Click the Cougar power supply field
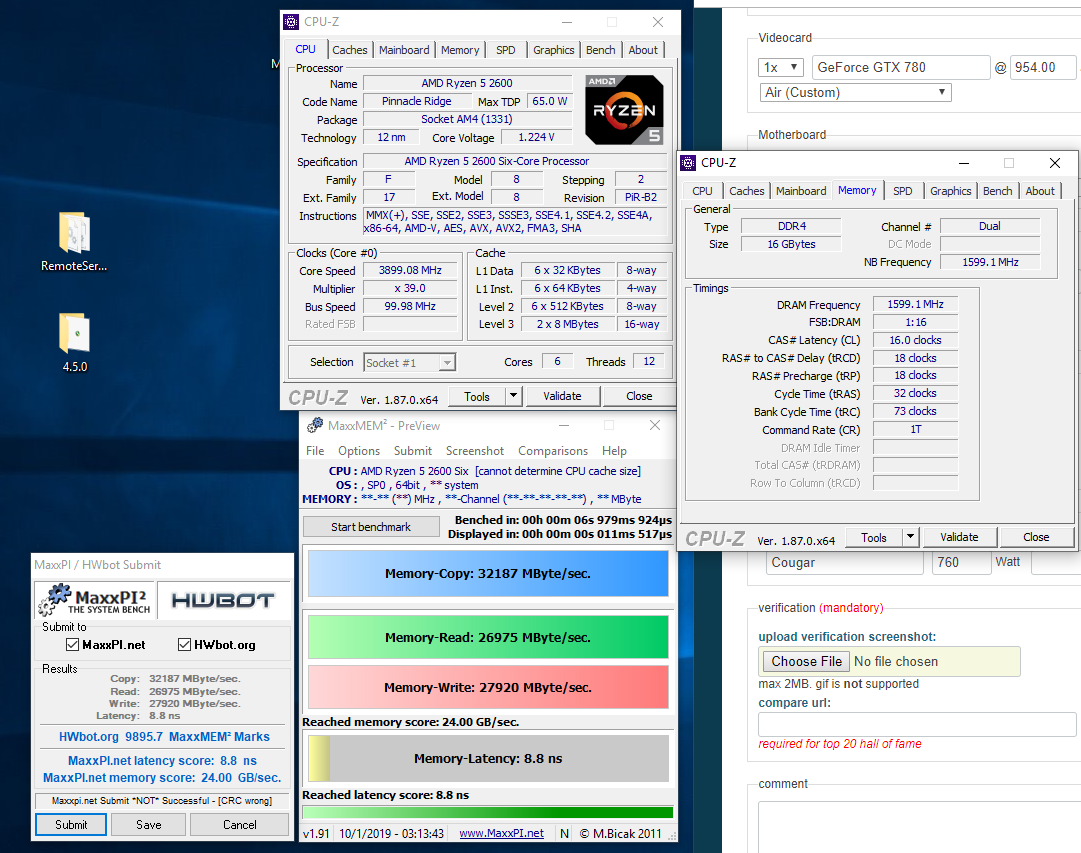The height and width of the screenshot is (853, 1081). [845, 563]
